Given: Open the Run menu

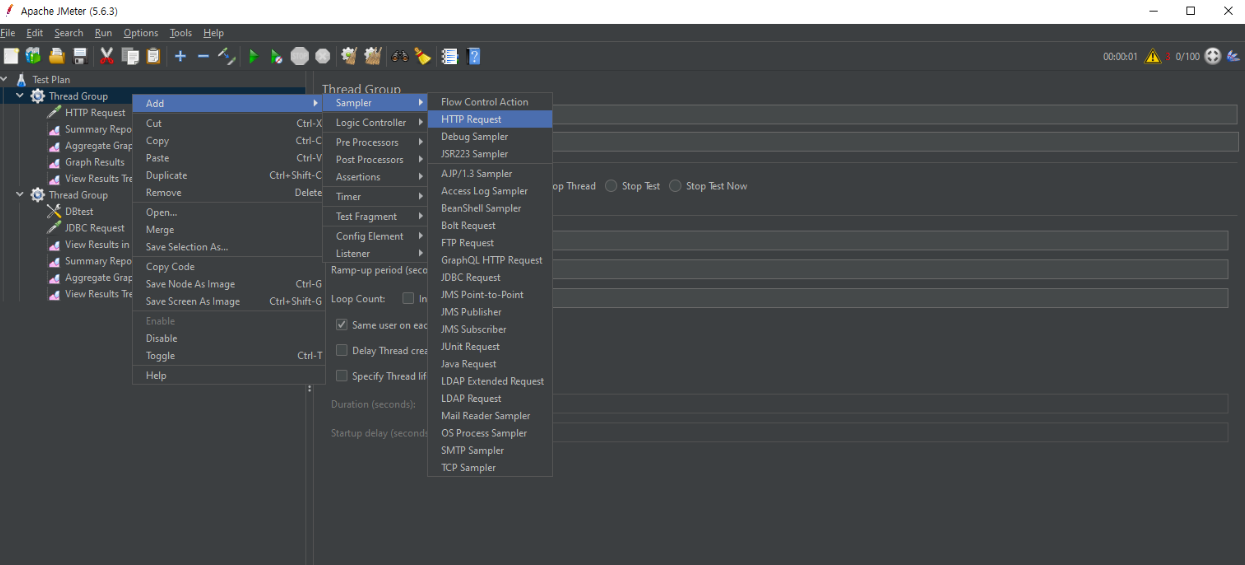Looking at the screenshot, I should point(103,33).
